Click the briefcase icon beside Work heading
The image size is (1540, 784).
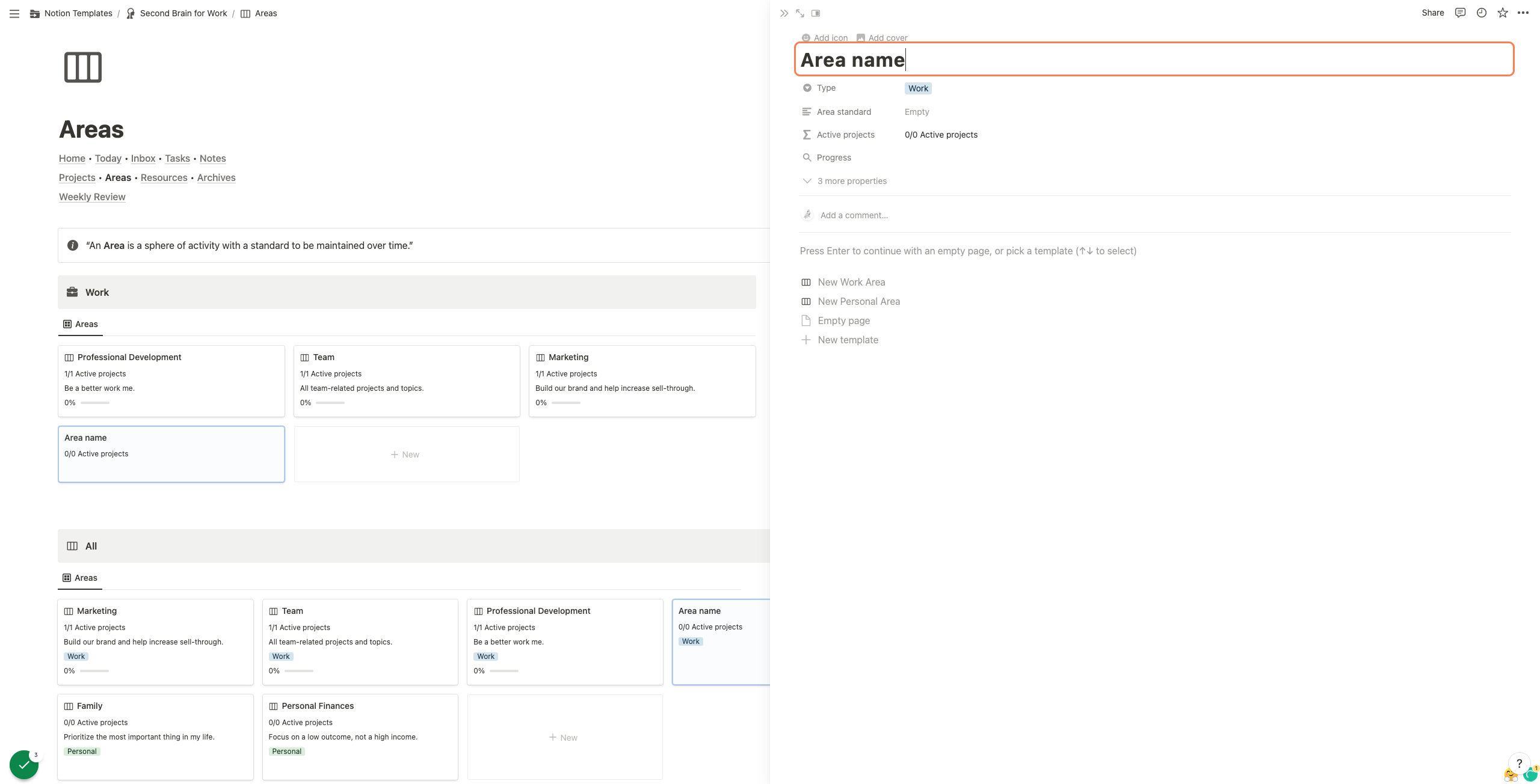[72, 292]
